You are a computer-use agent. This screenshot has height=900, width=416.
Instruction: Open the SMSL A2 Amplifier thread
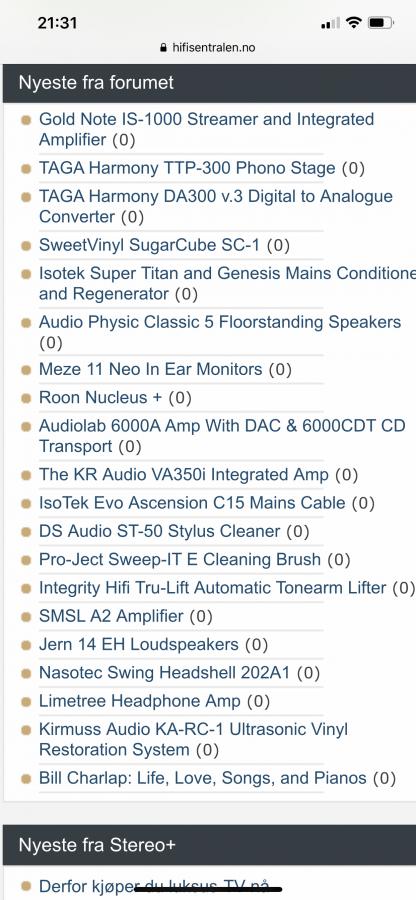[x=111, y=616]
